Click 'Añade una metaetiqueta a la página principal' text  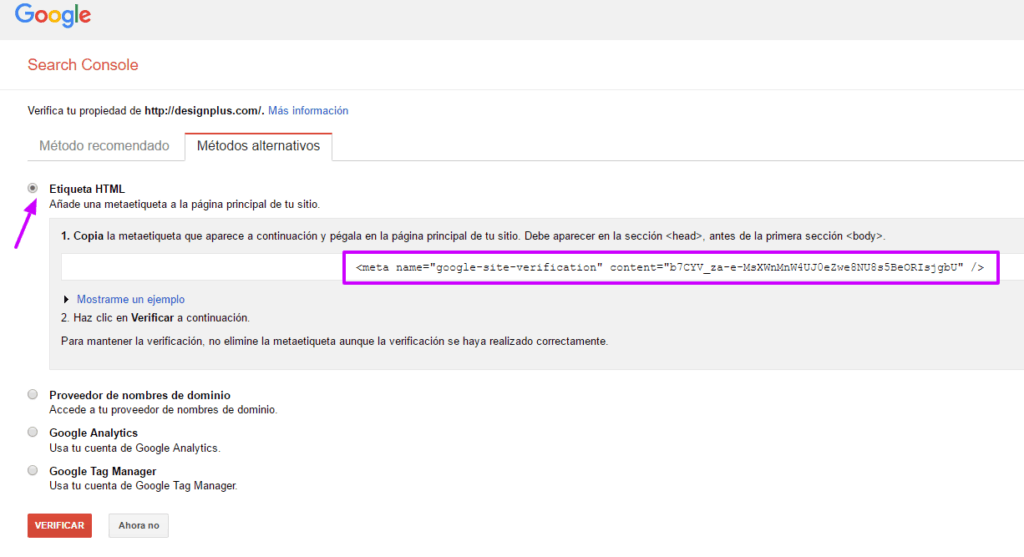click(x=184, y=204)
